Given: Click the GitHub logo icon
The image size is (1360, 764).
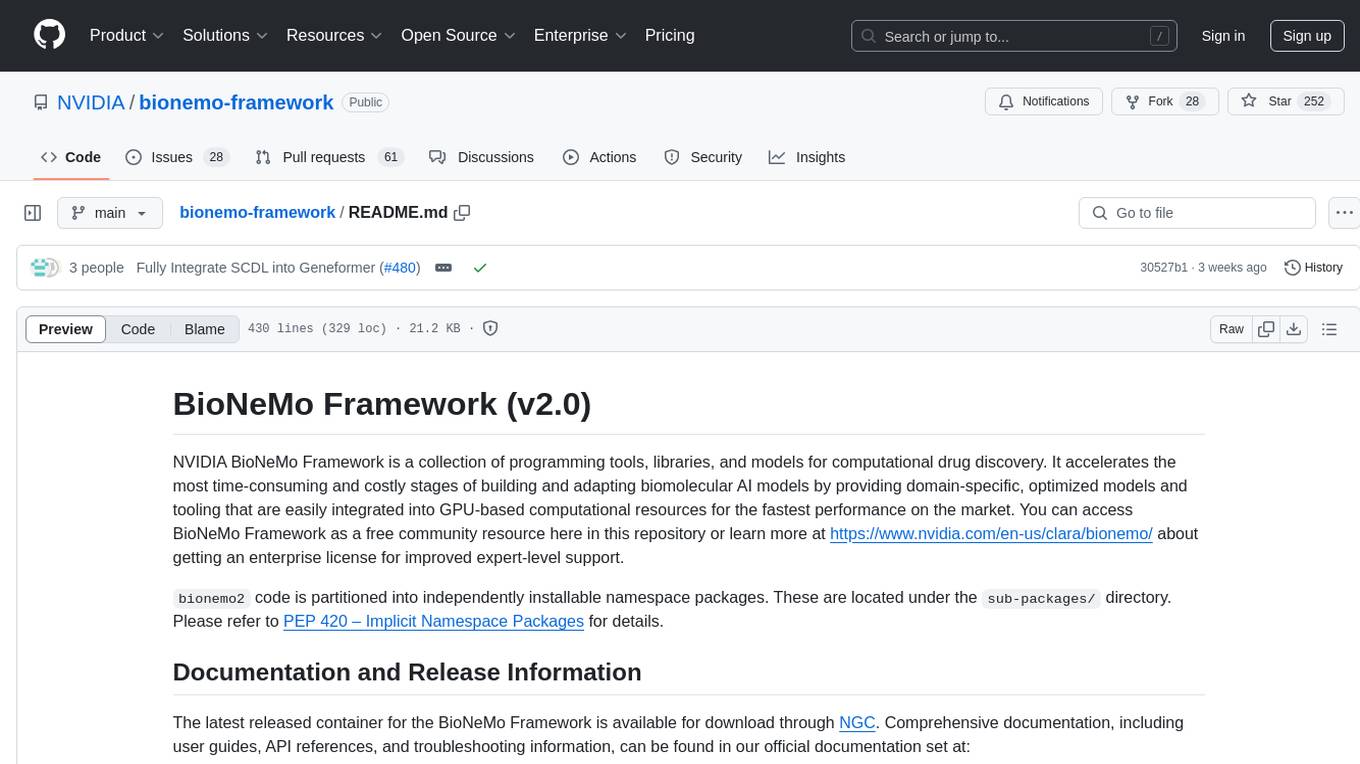Looking at the screenshot, I should (49, 35).
